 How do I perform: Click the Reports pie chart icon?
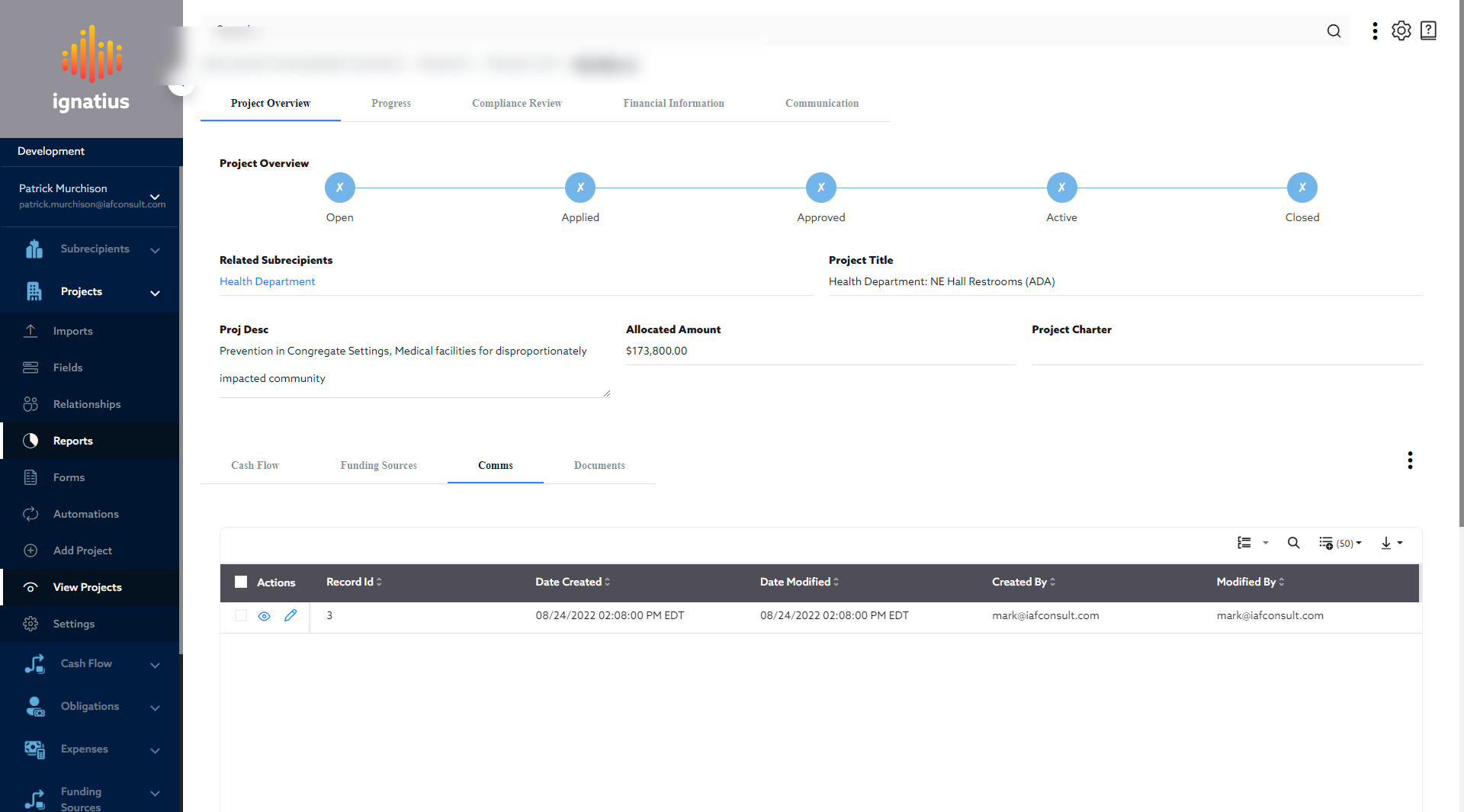30,441
